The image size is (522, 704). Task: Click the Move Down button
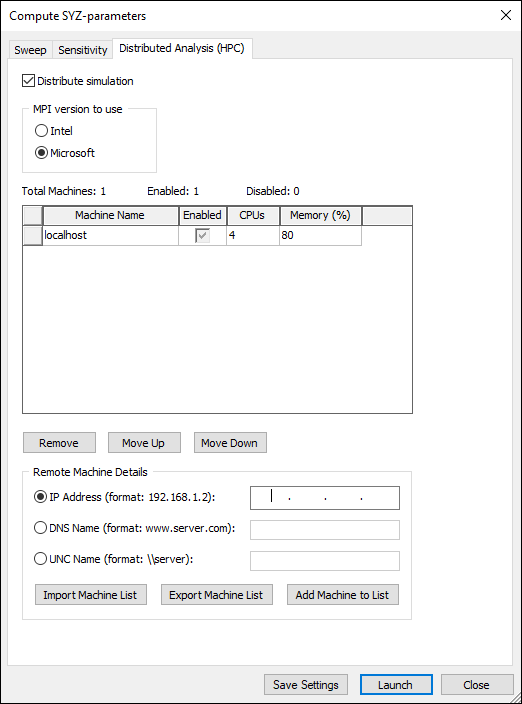[230, 443]
